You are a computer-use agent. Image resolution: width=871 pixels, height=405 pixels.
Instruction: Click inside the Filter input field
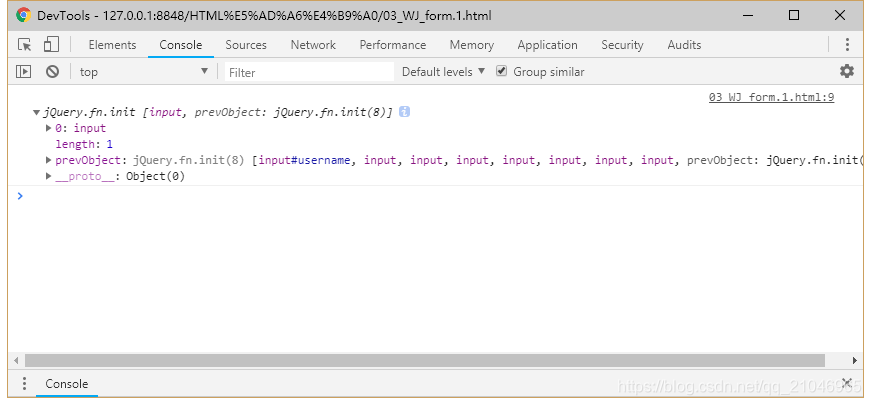[x=309, y=72]
